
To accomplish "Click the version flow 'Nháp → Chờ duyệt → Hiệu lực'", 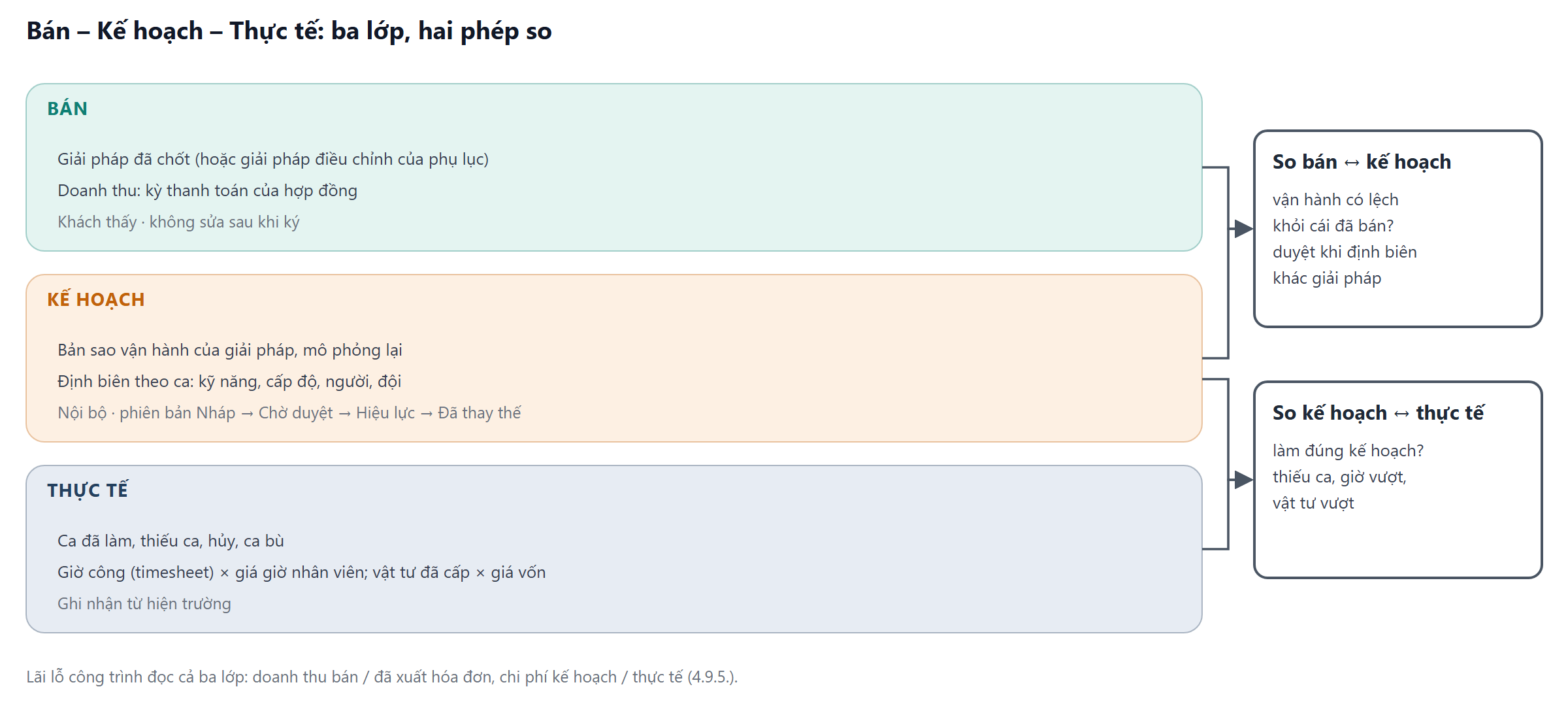I will [306, 412].
